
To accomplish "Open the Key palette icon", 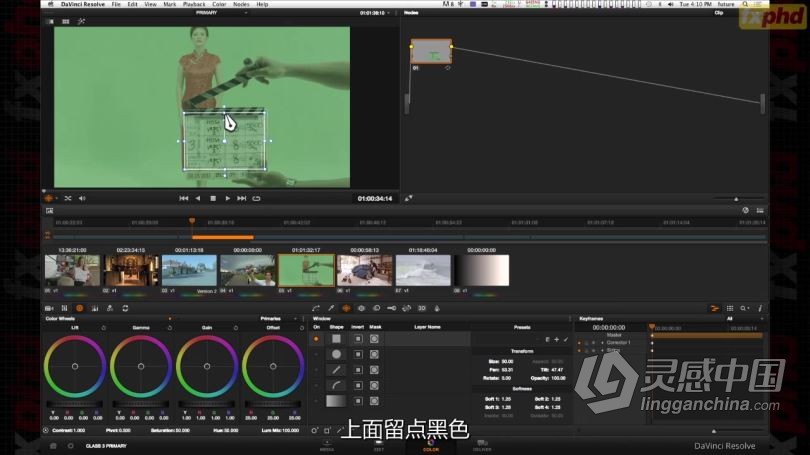I will tap(392, 308).
